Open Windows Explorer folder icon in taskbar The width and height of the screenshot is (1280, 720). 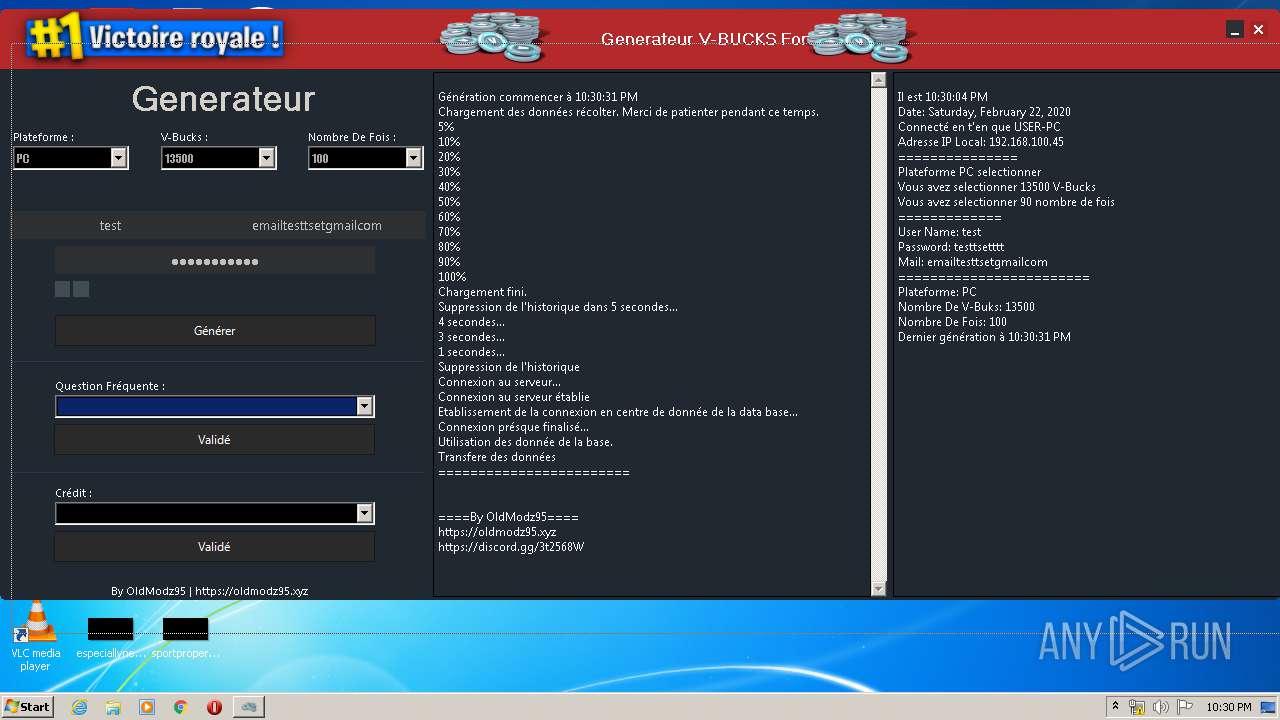tap(113, 707)
